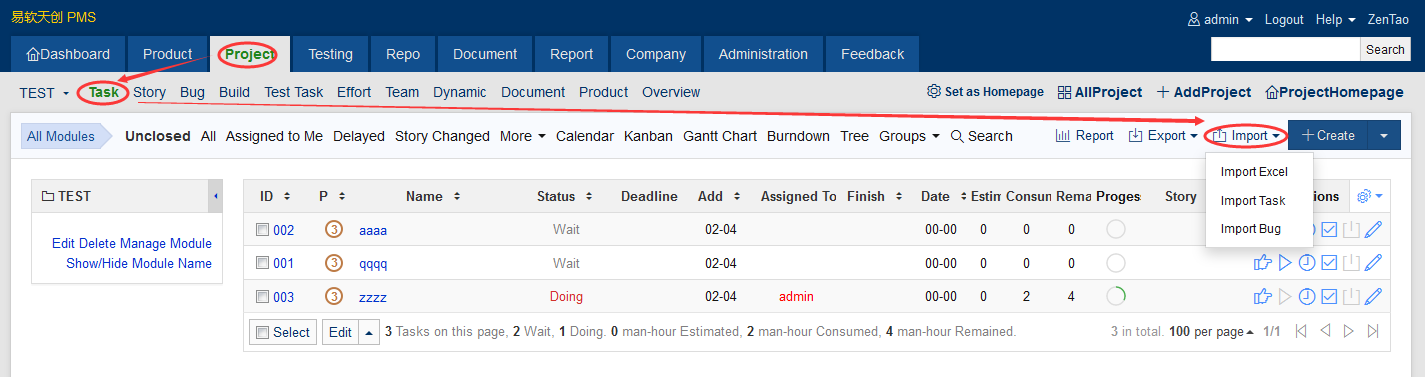Click the edit pencil icon for task aaaa
1425x377 pixels.
pyautogui.click(x=1373, y=230)
